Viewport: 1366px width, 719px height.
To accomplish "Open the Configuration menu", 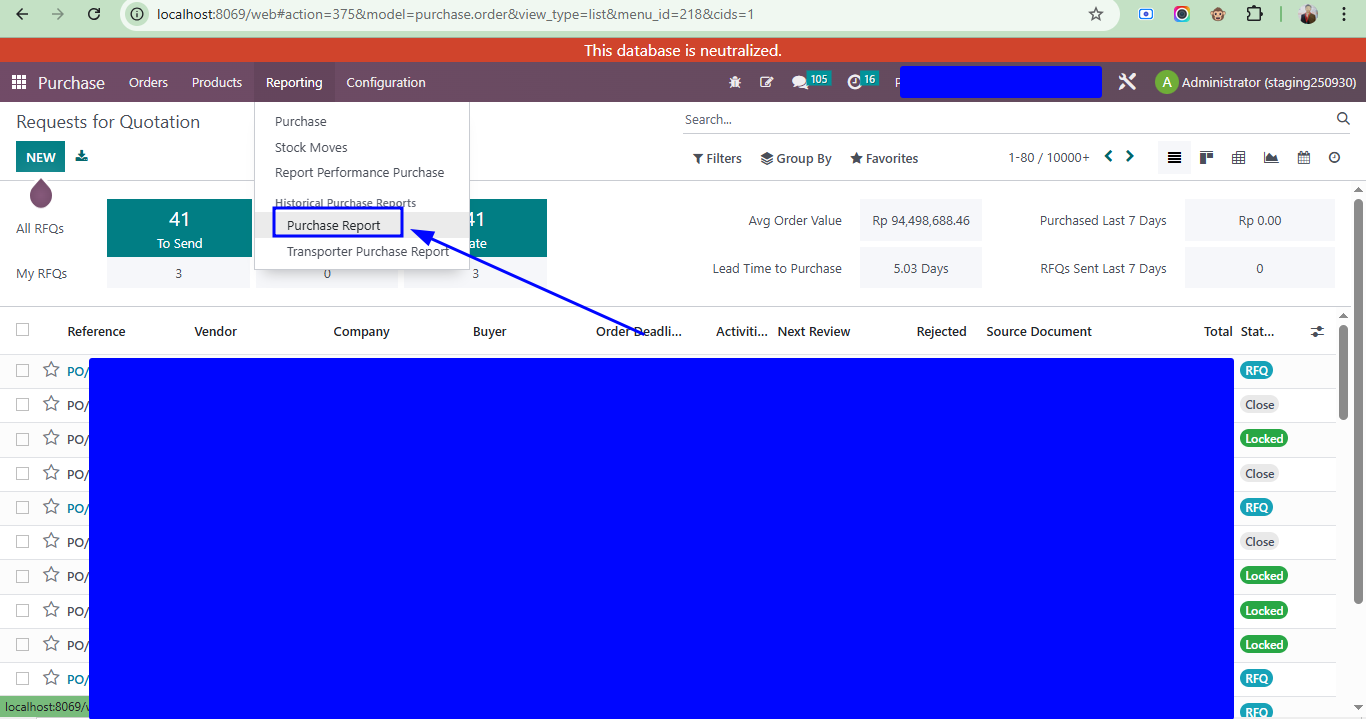I will click(x=386, y=82).
